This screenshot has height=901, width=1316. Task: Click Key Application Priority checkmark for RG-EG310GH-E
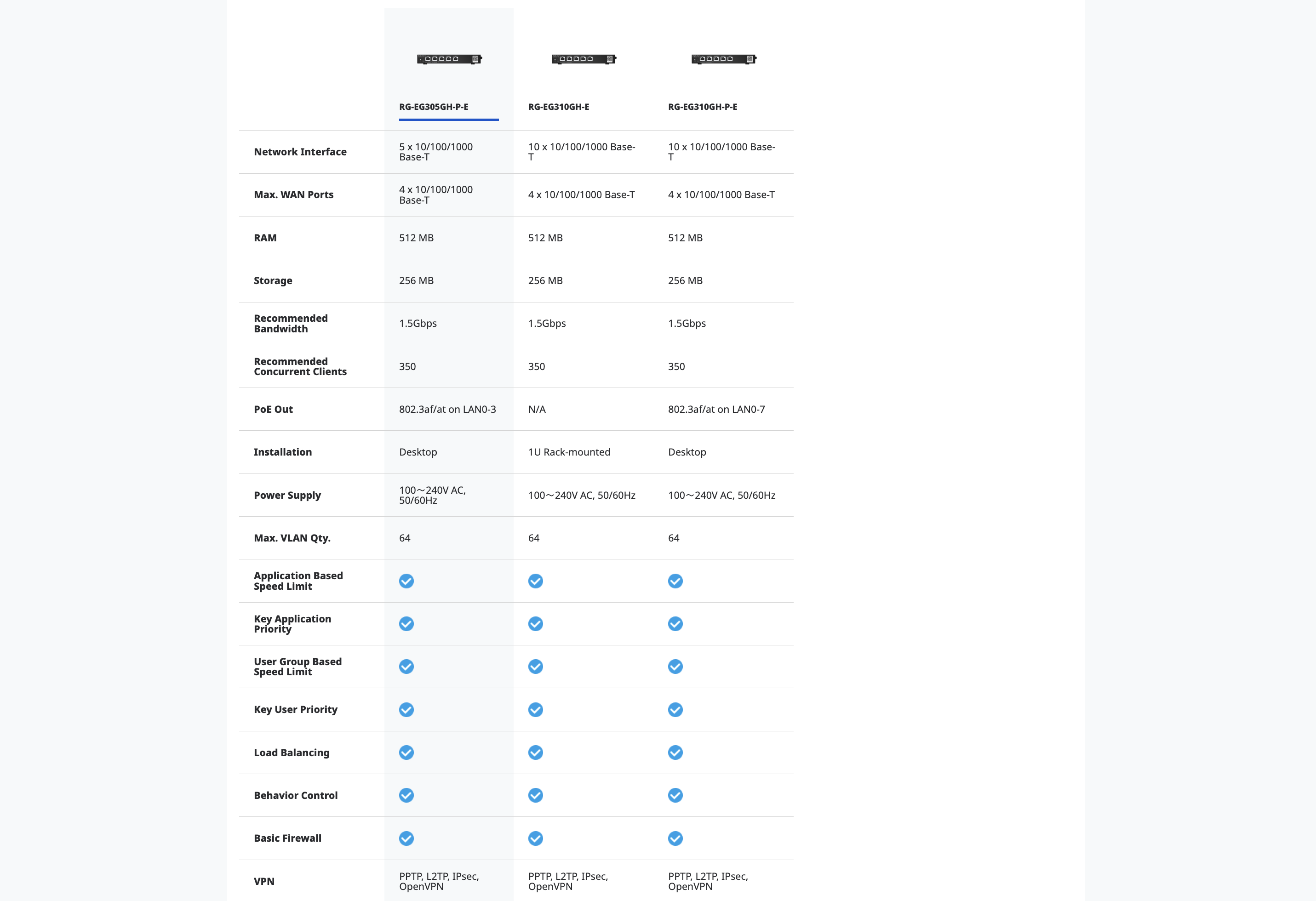pos(536,624)
